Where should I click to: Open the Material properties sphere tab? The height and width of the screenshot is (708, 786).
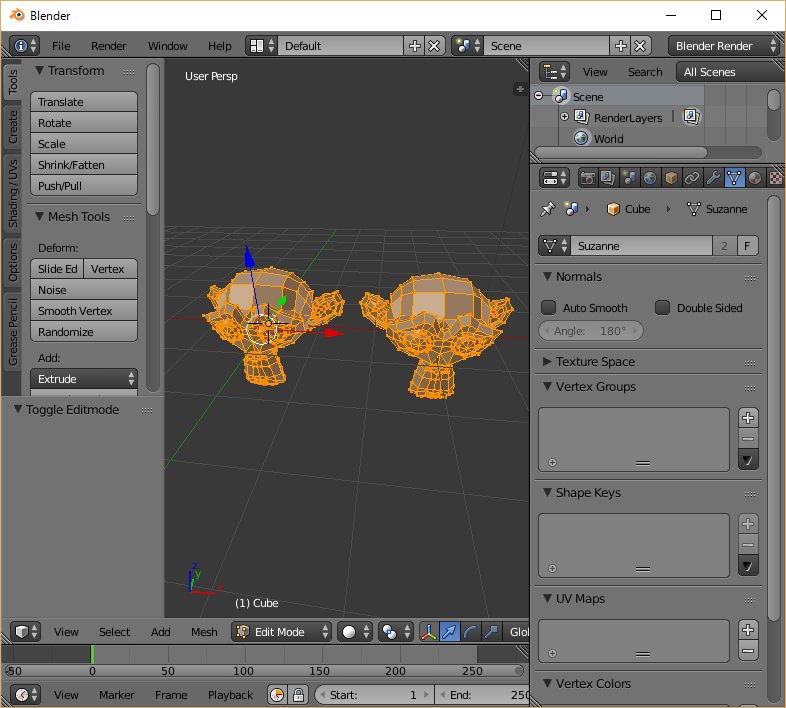point(755,178)
